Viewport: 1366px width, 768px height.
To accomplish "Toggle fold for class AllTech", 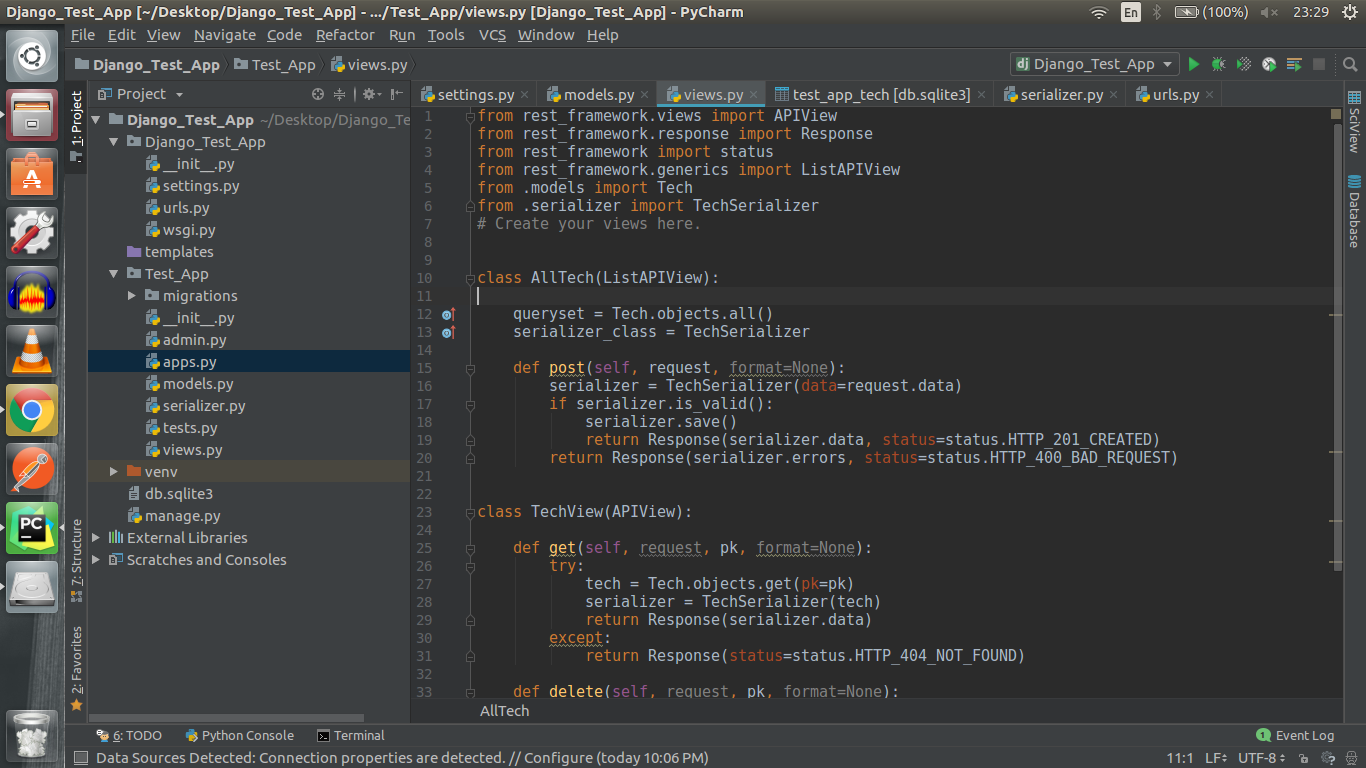I will pos(471,278).
